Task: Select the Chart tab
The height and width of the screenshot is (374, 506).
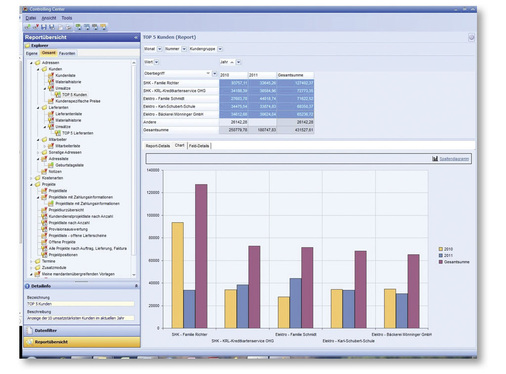Action: click(x=179, y=145)
